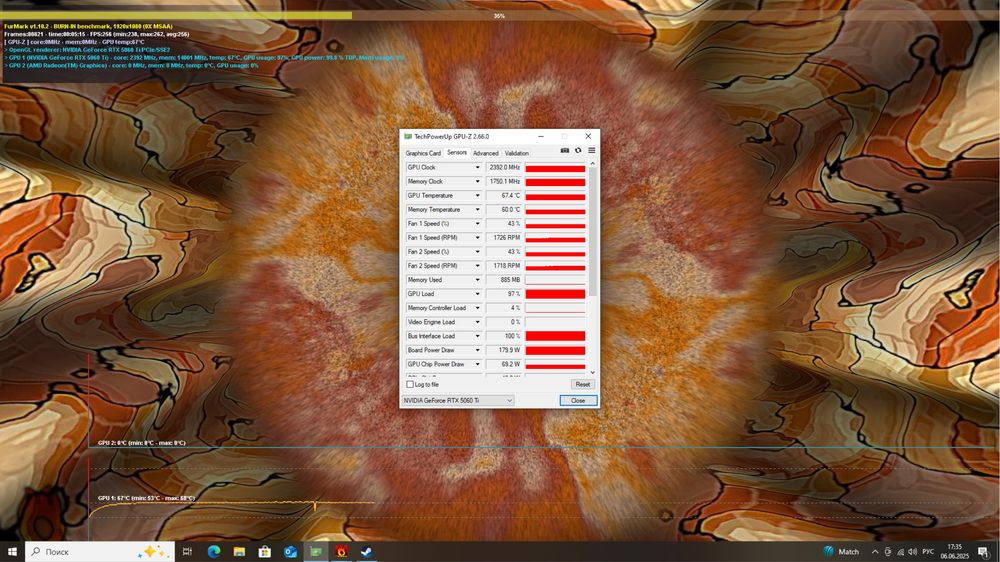The width and height of the screenshot is (1000, 562).
Task: Open the taskbar clock and date
Action: (x=954, y=552)
